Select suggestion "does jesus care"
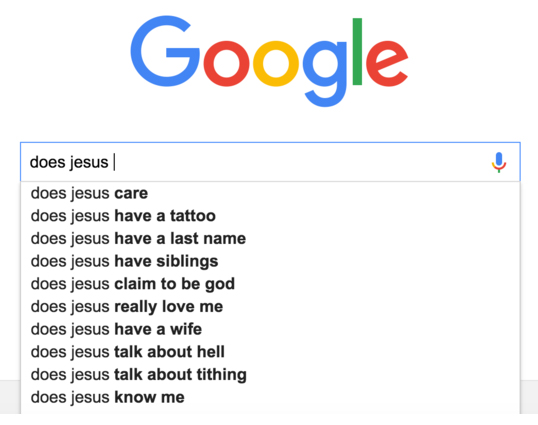Viewport: 538px width, 425px height. tap(270, 193)
